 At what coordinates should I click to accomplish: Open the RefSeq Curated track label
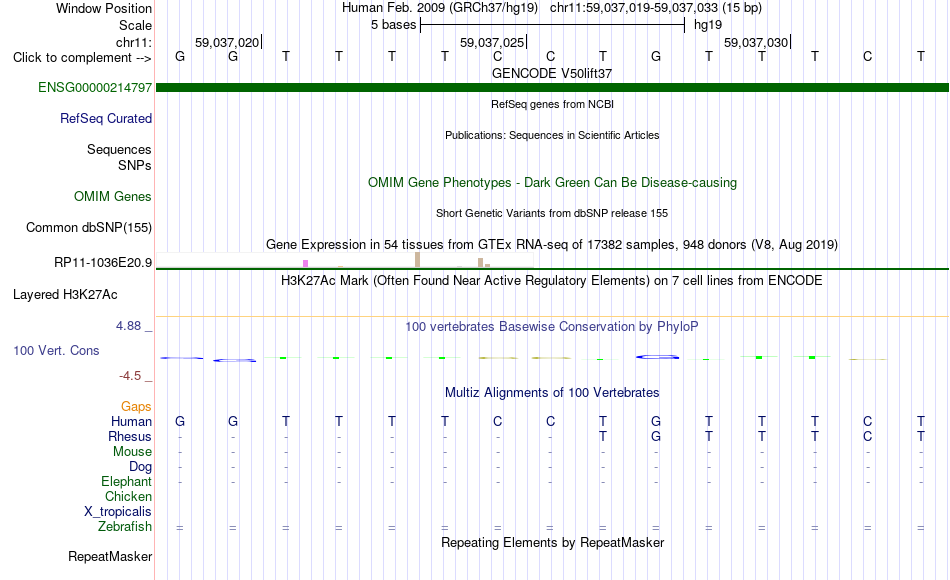[x=105, y=118]
